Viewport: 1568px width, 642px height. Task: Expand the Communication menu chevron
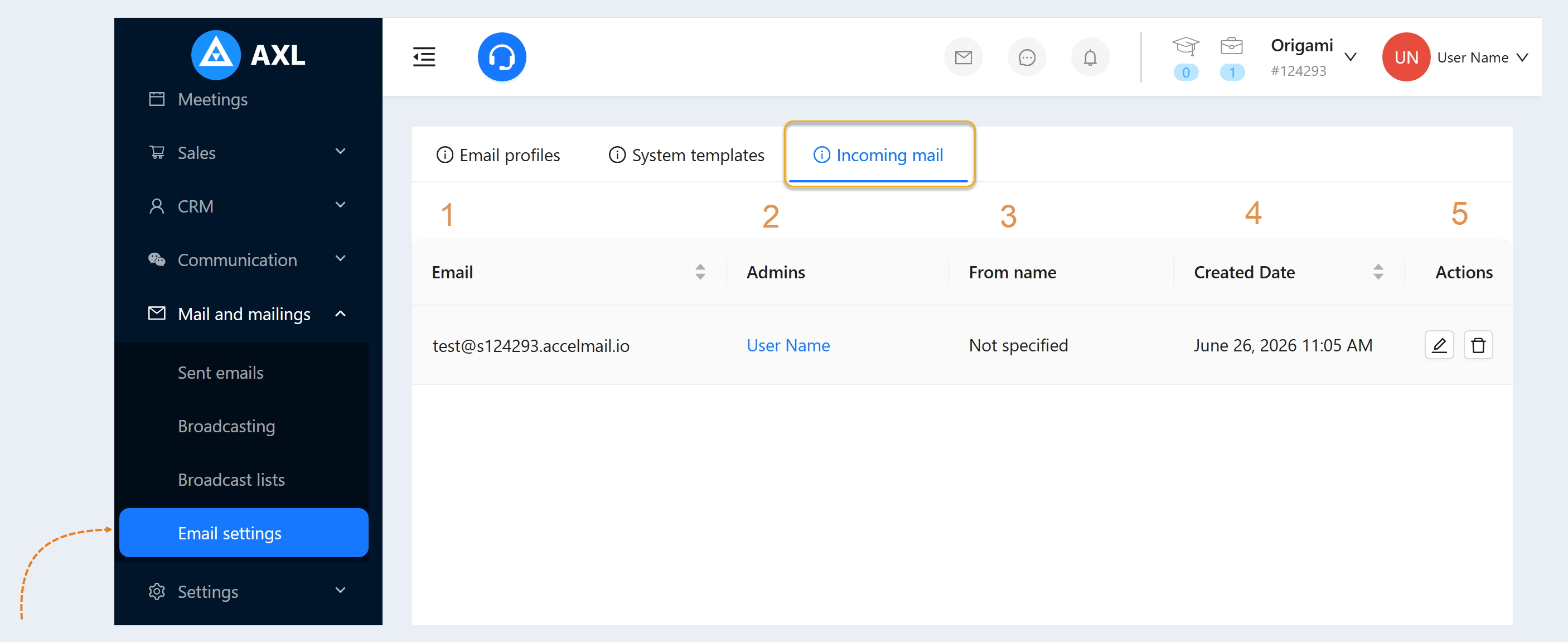click(x=340, y=258)
